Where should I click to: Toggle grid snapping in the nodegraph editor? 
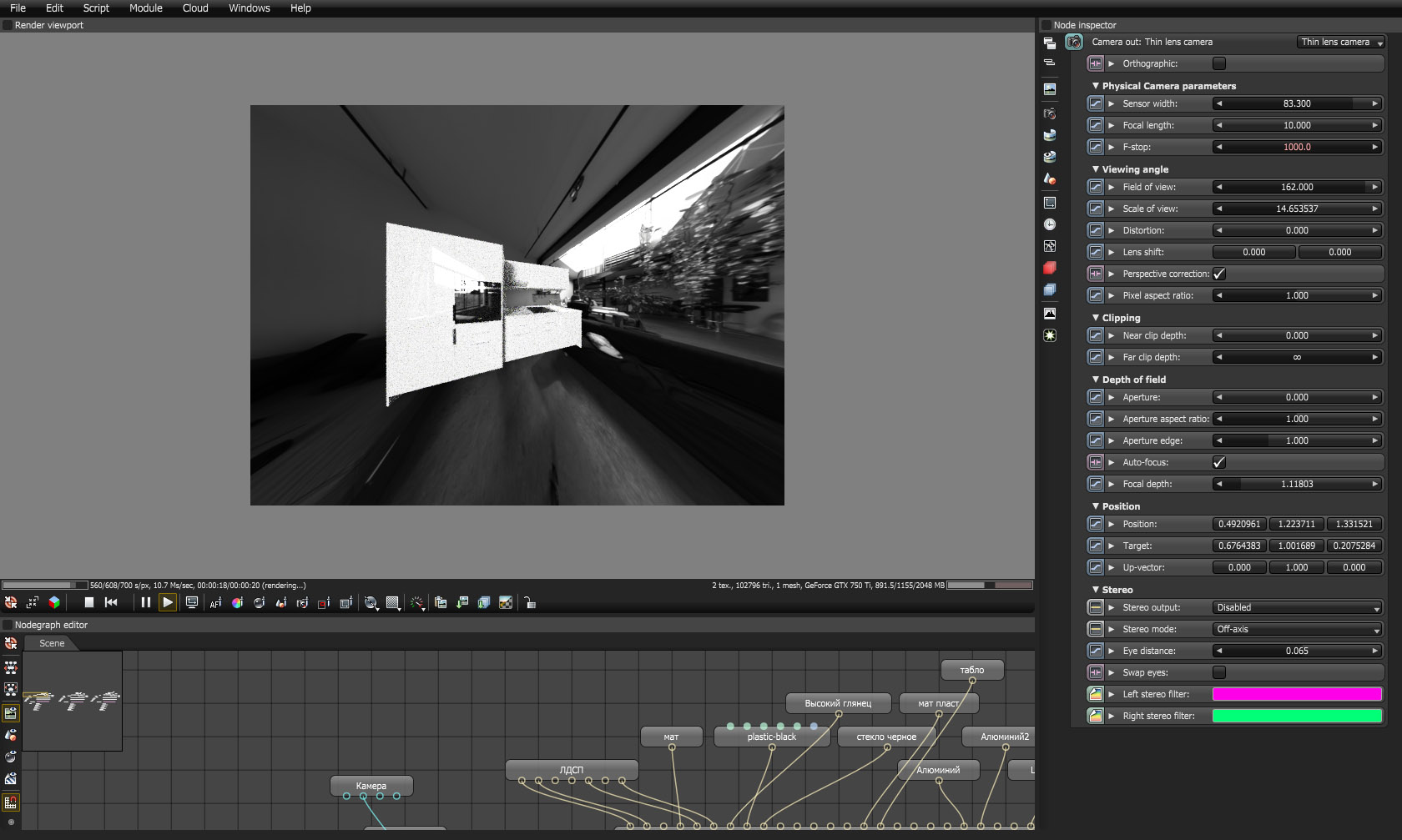11,802
